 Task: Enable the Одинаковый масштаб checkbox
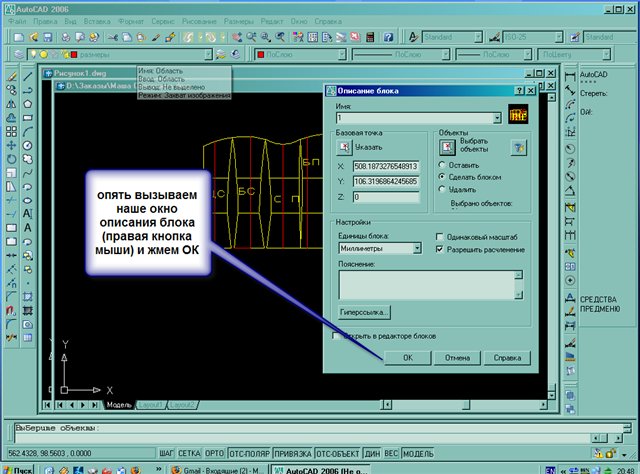click(440, 237)
